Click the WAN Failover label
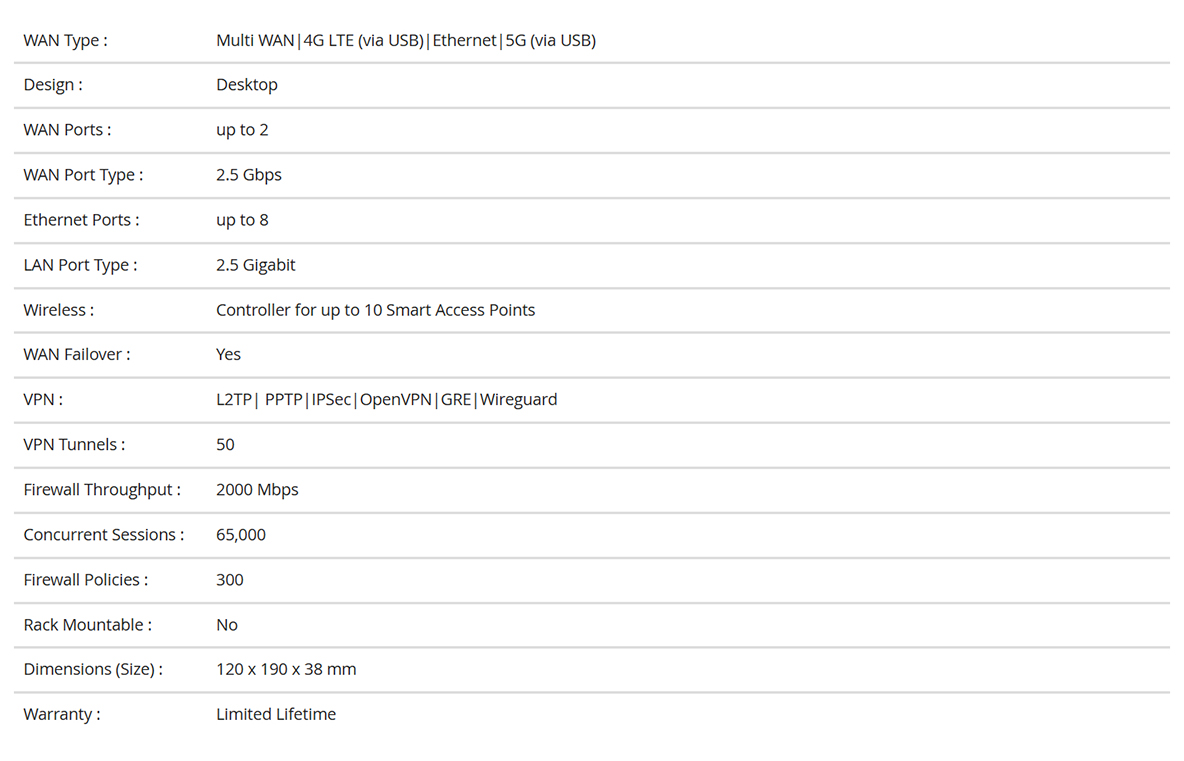 point(77,355)
